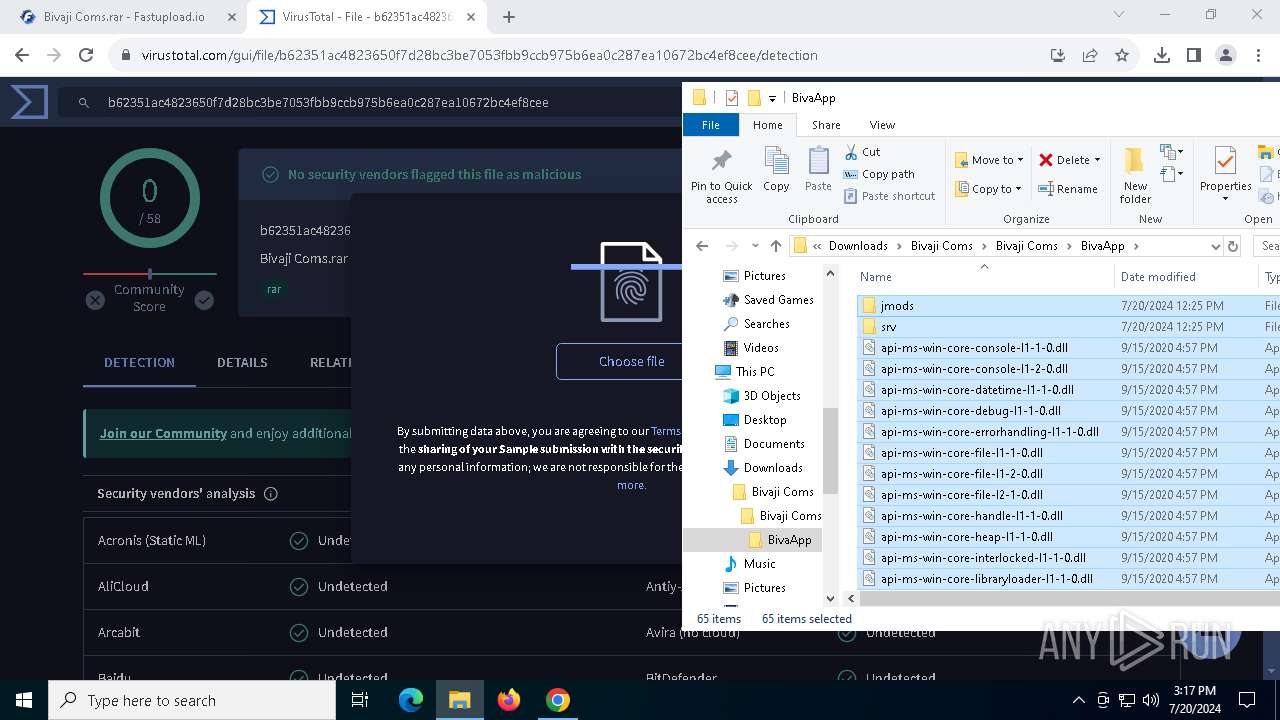Viewport: 1280px width, 720px height.
Task: Open Firefox from taskbar
Action: pyautogui.click(x=509, y=700)
